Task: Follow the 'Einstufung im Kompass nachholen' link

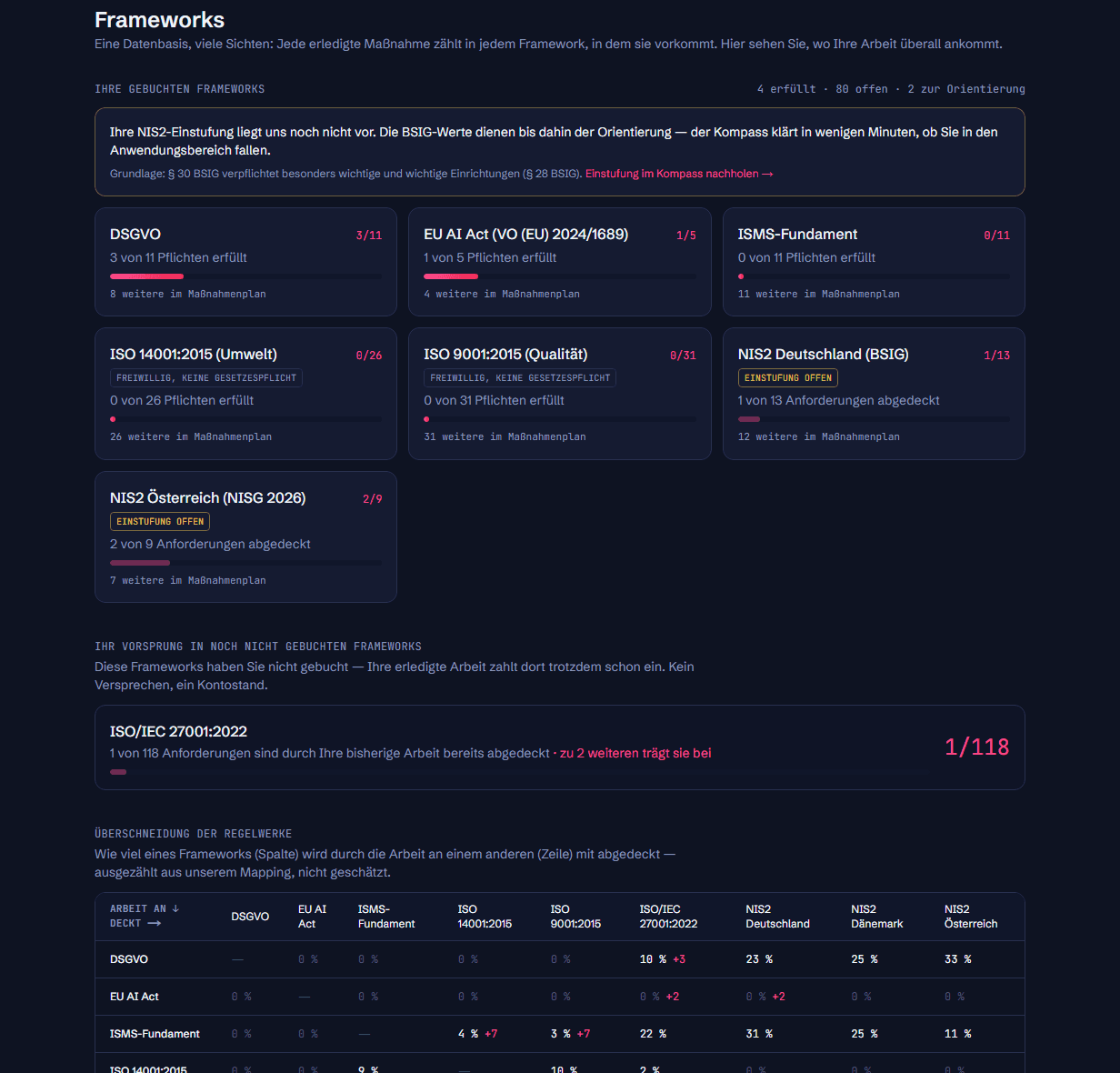Action: (679, 174)
